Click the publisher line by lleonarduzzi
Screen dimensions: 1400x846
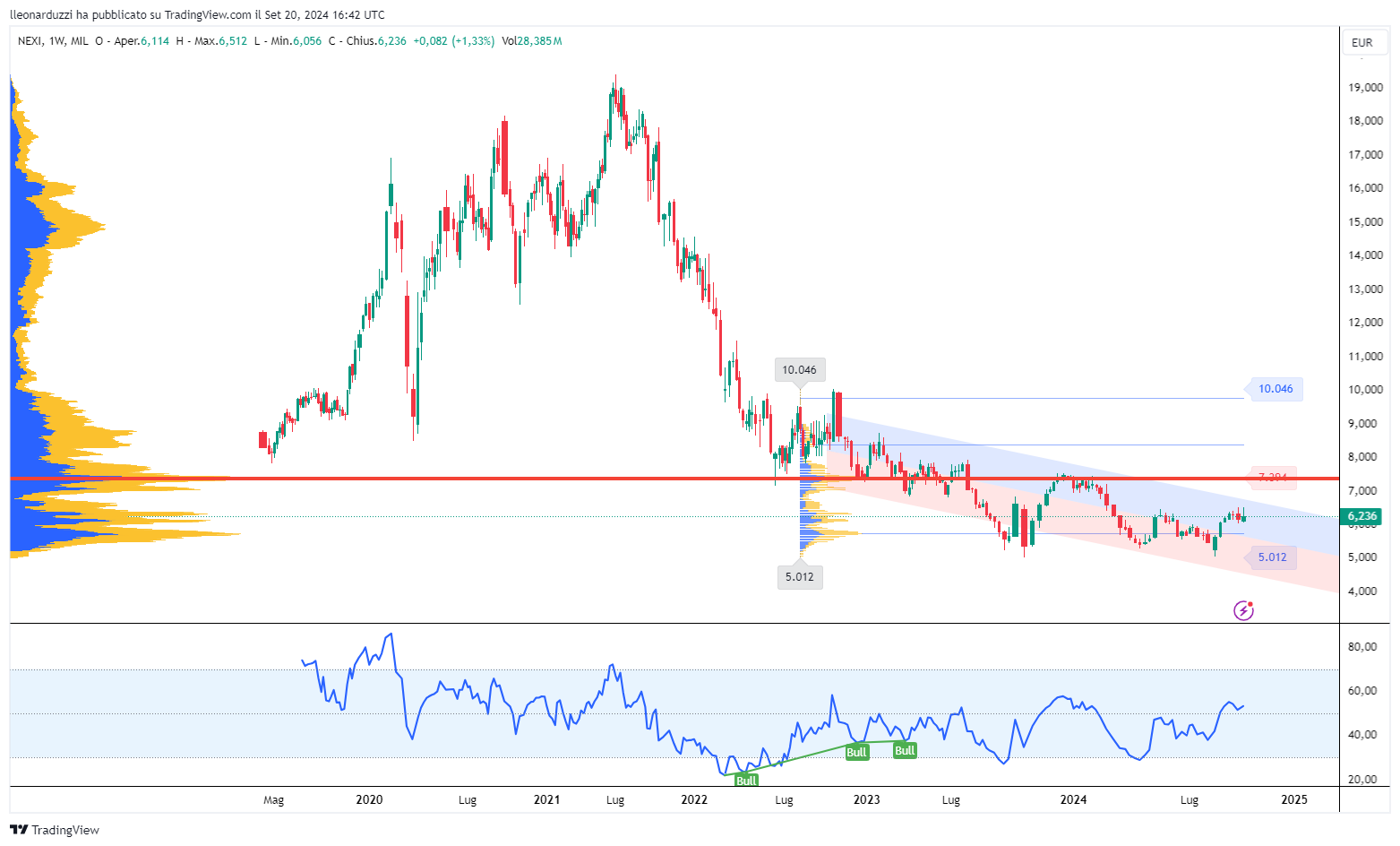click(x=197, y=14)
